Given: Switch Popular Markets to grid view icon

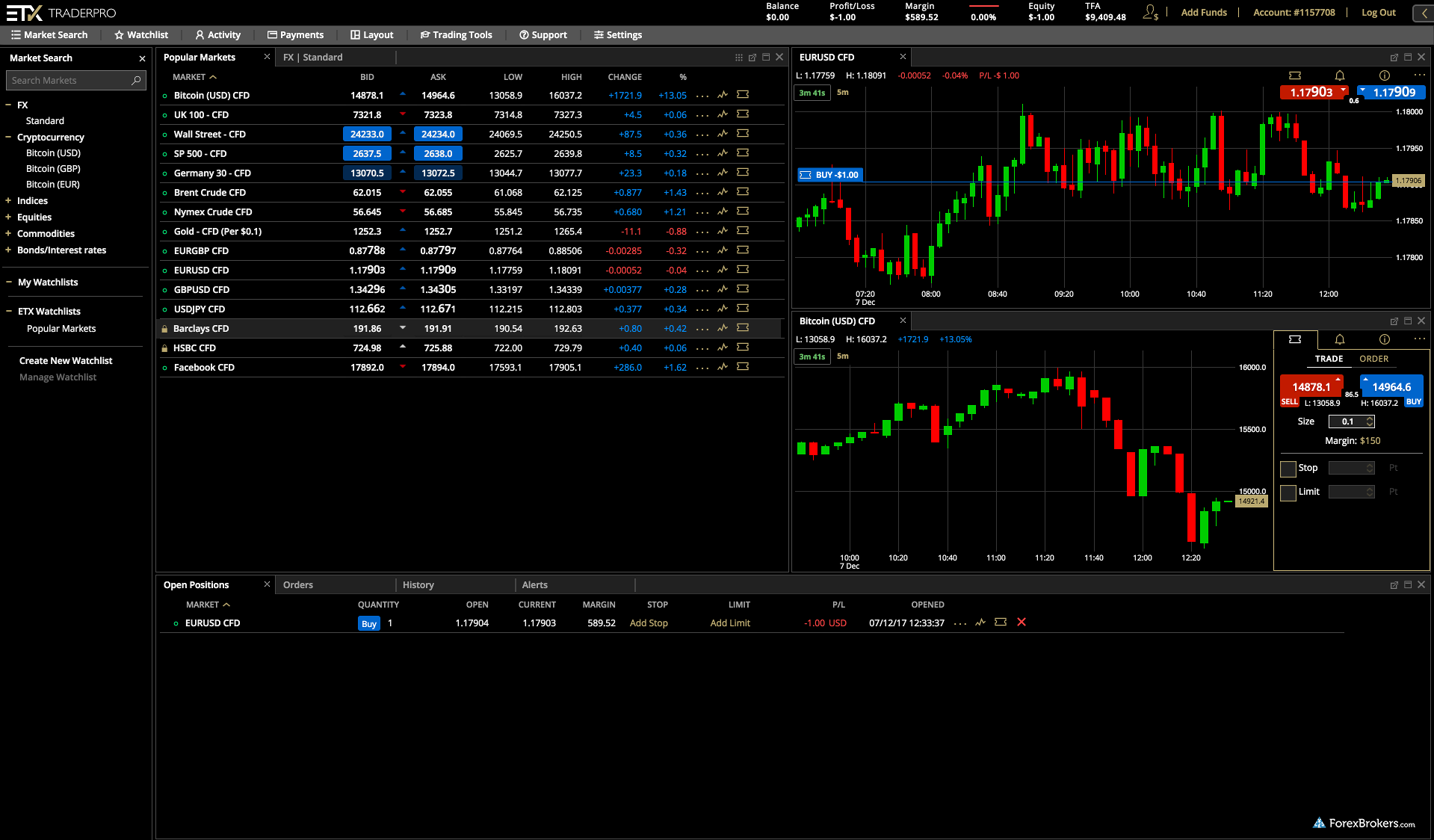Looking at the screenshot, I should point(739,58).
